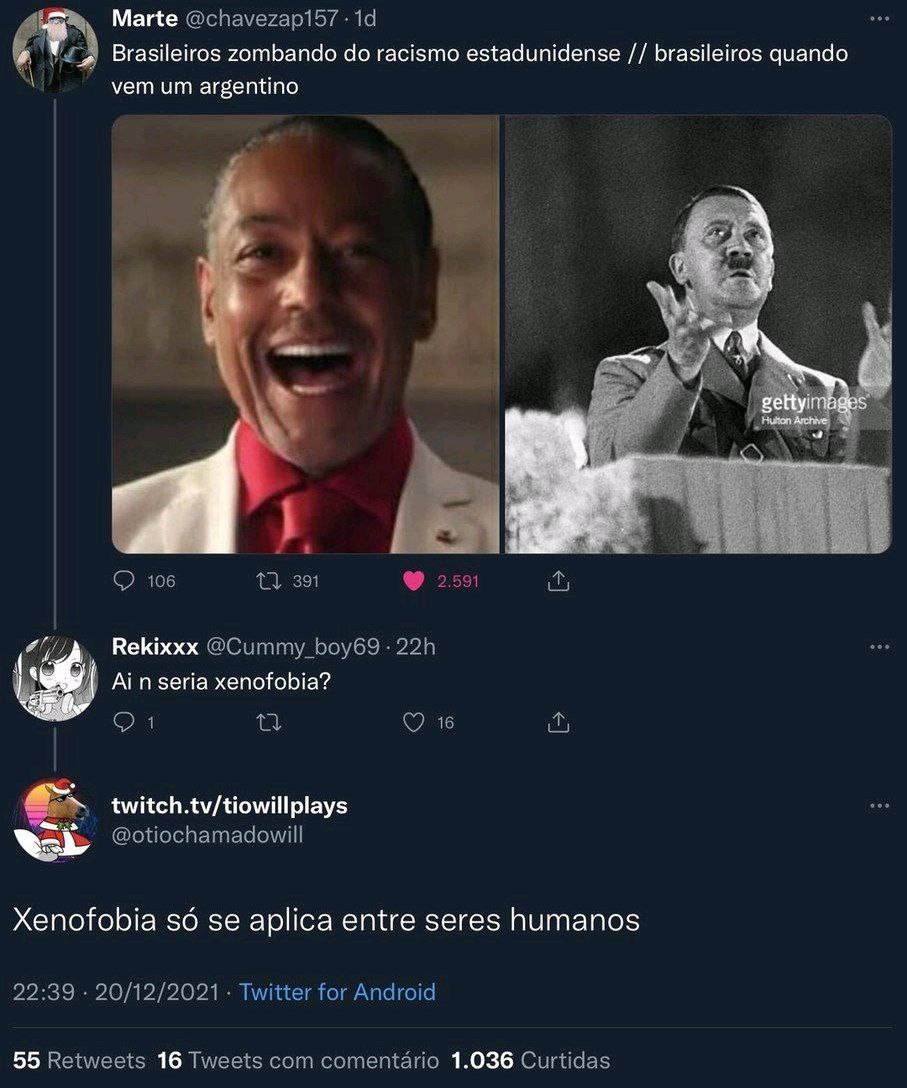Image resolution: width=907 pixels, height=1088 pixels.
Task: Unlike Marte's tweet with pink heart
Action: [x=414, y=581]
